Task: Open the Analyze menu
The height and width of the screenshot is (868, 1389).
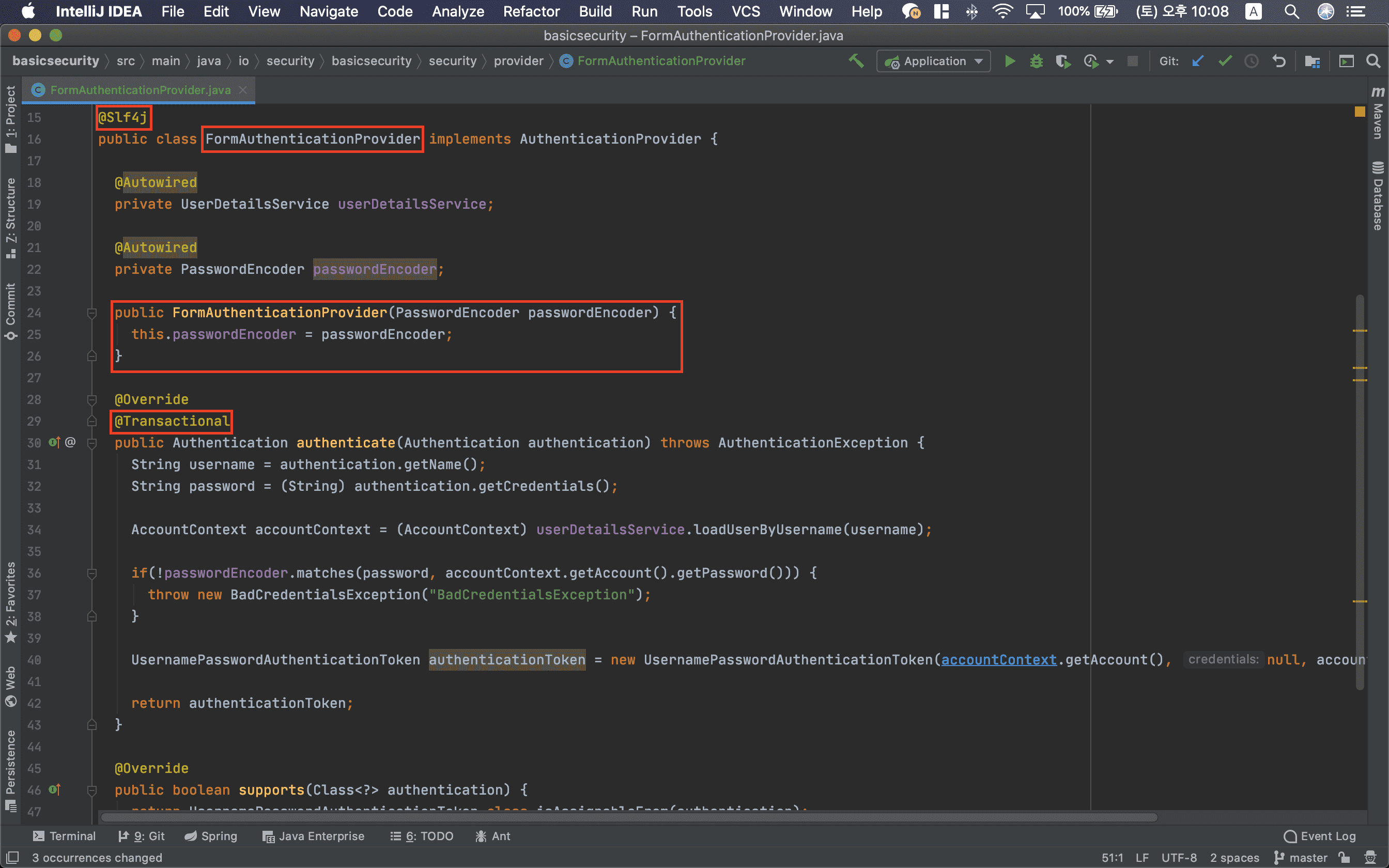Action: [x=457, y=11]
